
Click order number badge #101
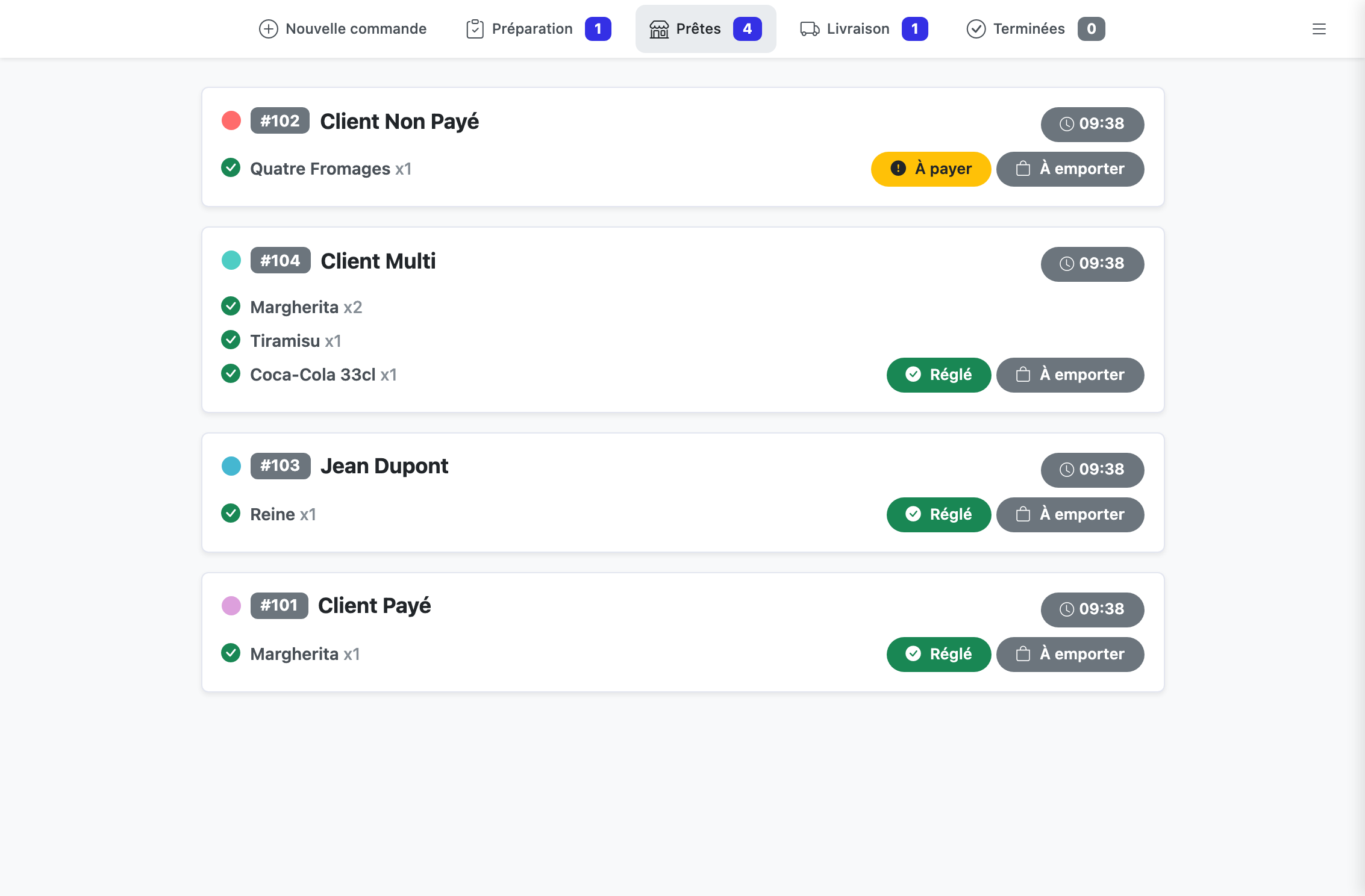pyautogui.click(x=279, y=606)
